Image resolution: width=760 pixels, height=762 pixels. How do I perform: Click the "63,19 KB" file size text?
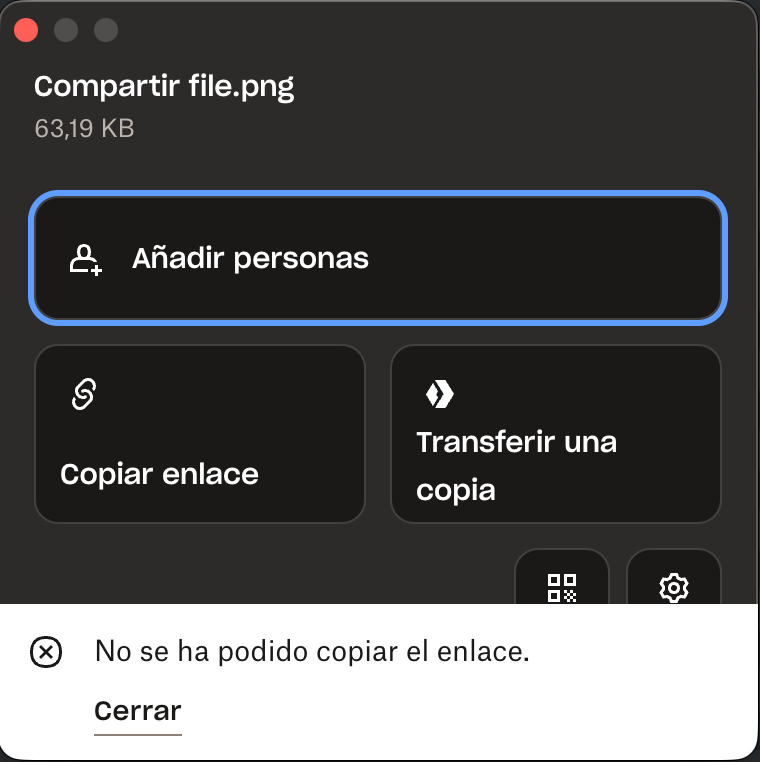pyautogui.click(x=84, y=129)
